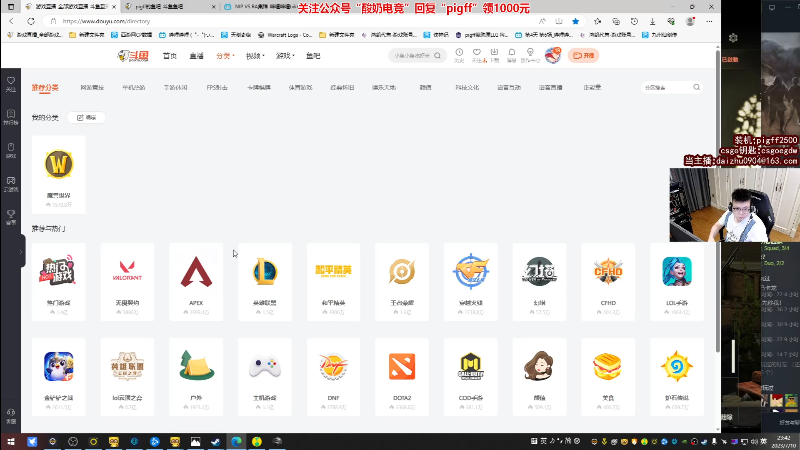This screenshot has width=800, height=450.
Task: Open the lol云顶之弈 card
Action: click(x=127, y=377)
